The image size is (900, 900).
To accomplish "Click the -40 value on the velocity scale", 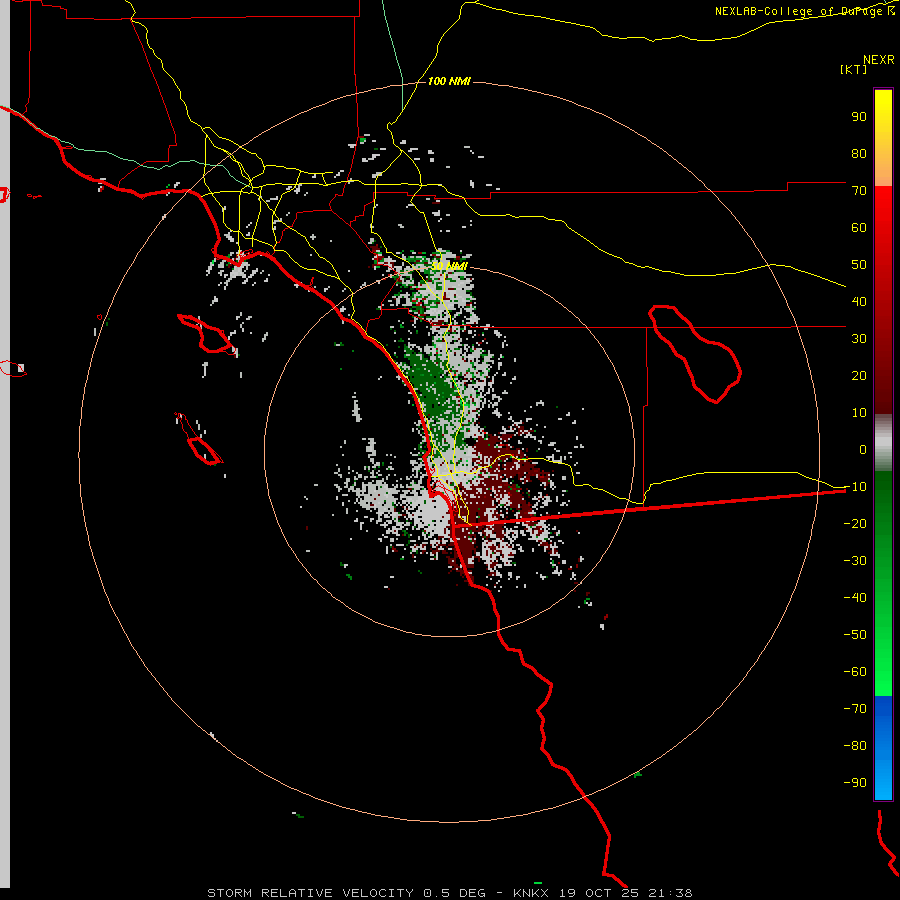I will [x=855, y=598].
